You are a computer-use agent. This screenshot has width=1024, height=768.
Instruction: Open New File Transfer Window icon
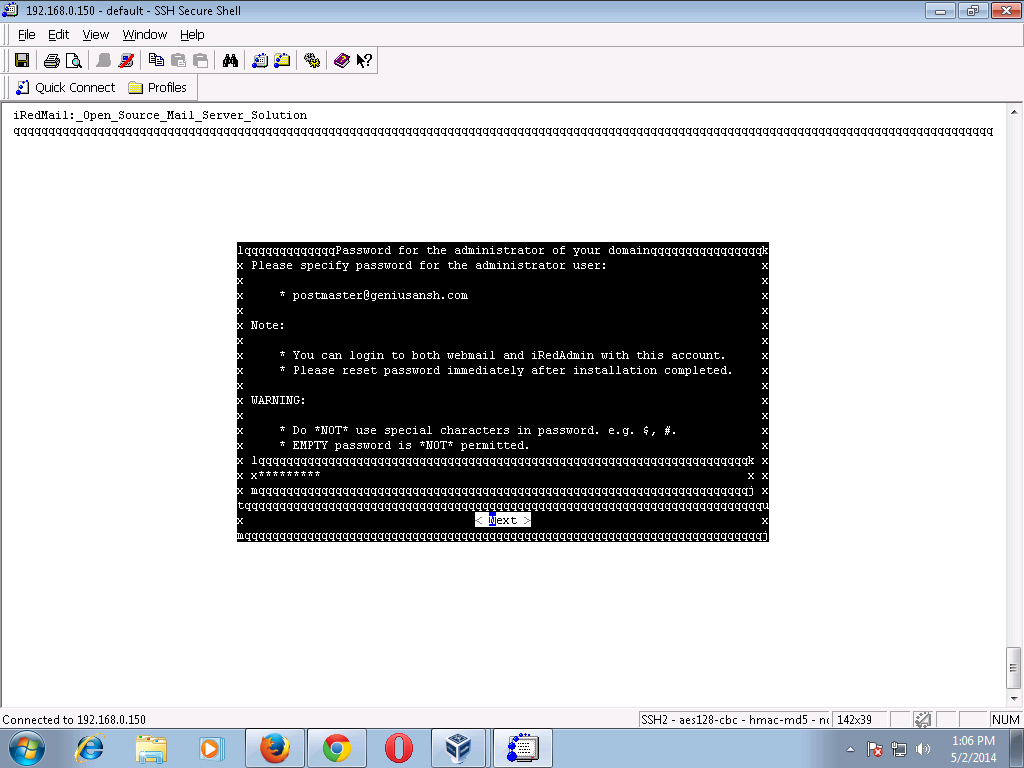[x=282, y=61]
